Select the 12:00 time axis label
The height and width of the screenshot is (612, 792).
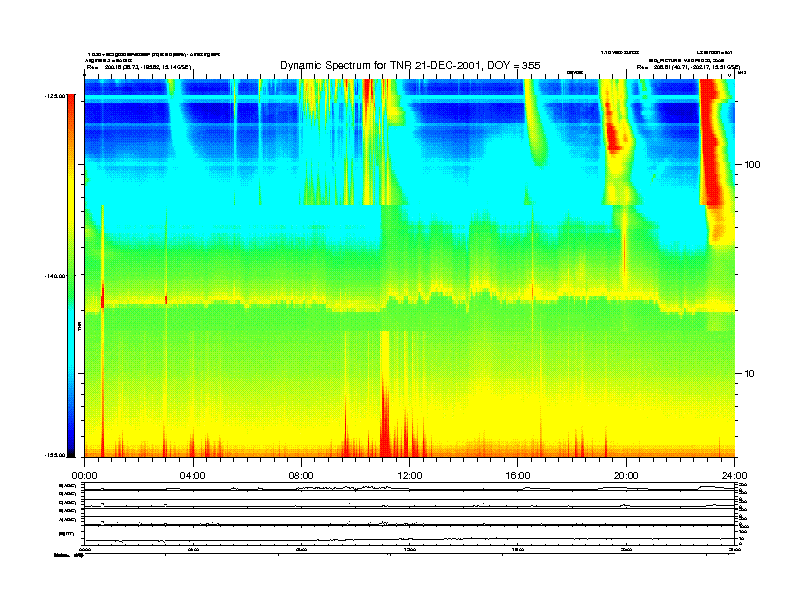coord(410,476)
